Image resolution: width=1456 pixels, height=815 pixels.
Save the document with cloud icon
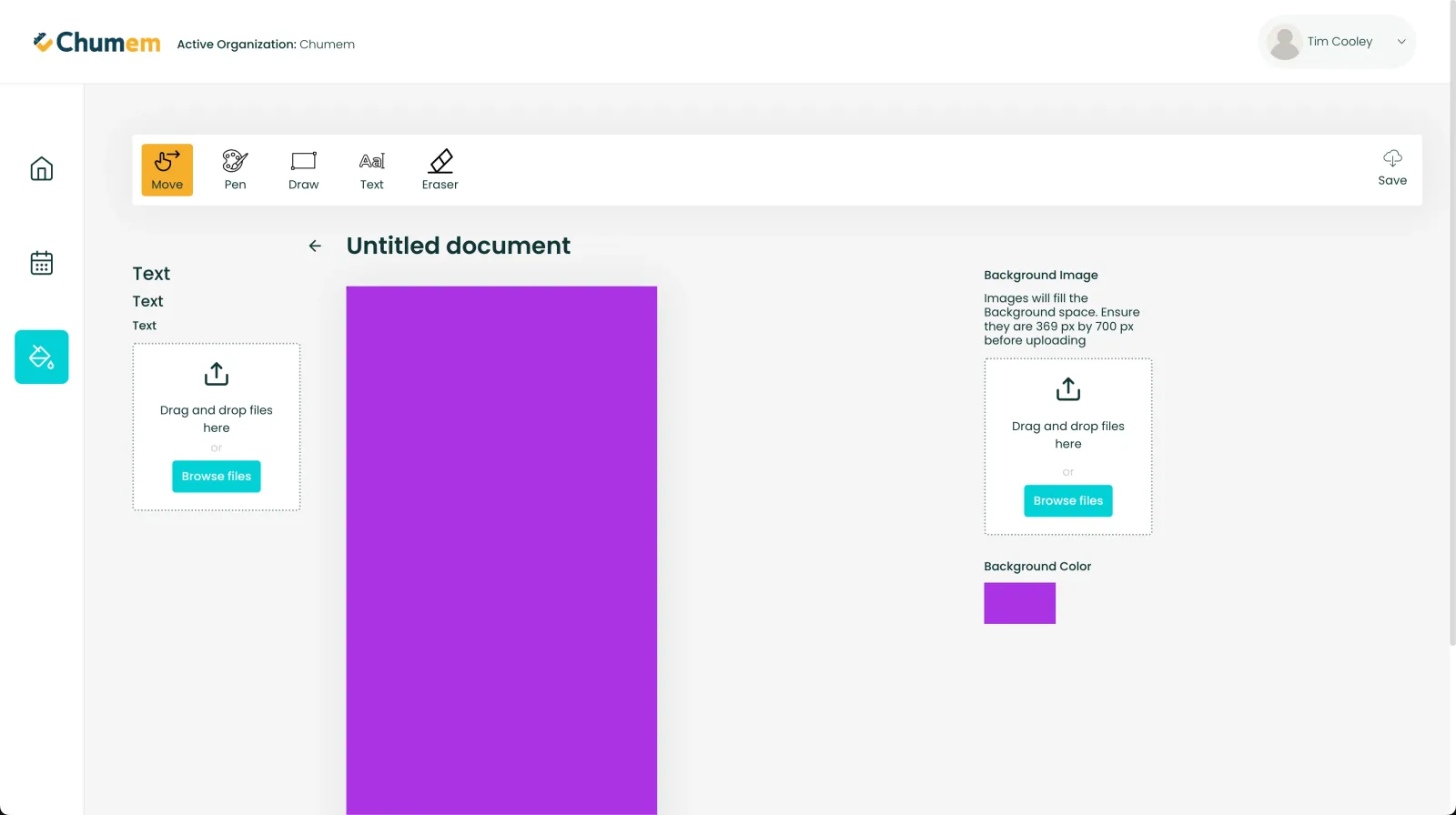pos(1392,168)
